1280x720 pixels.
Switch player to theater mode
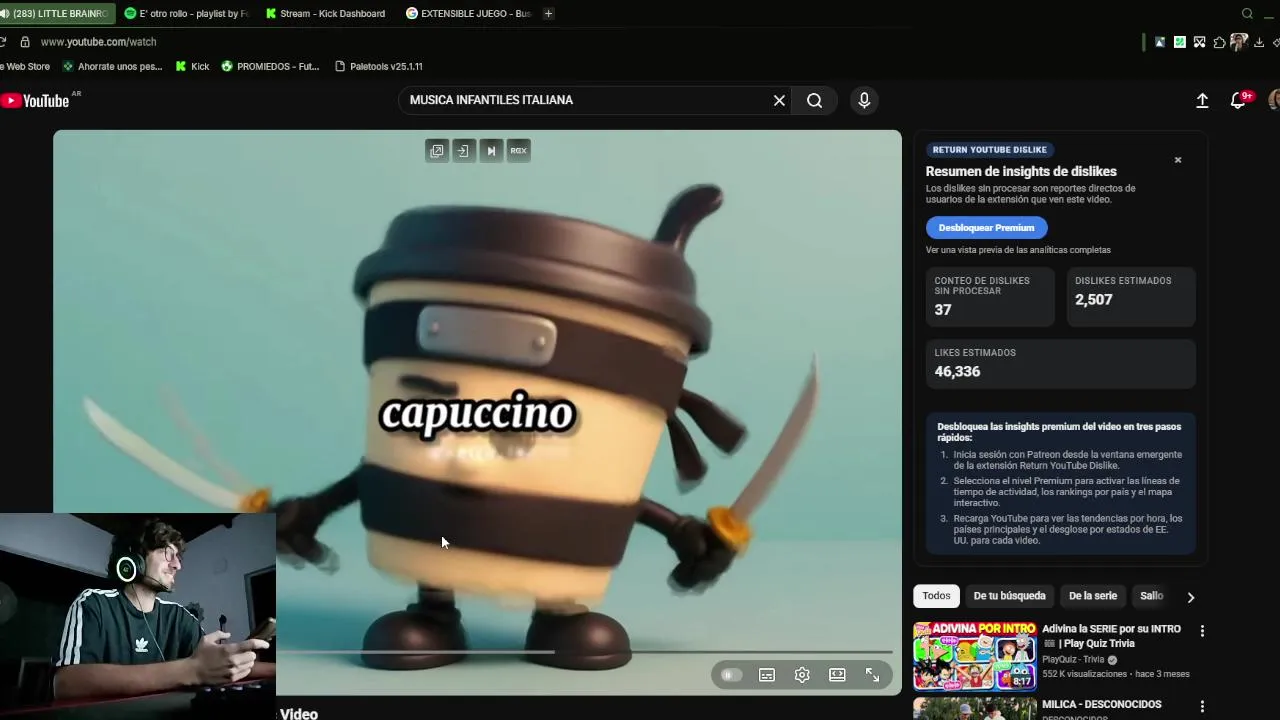click(837, 675)
